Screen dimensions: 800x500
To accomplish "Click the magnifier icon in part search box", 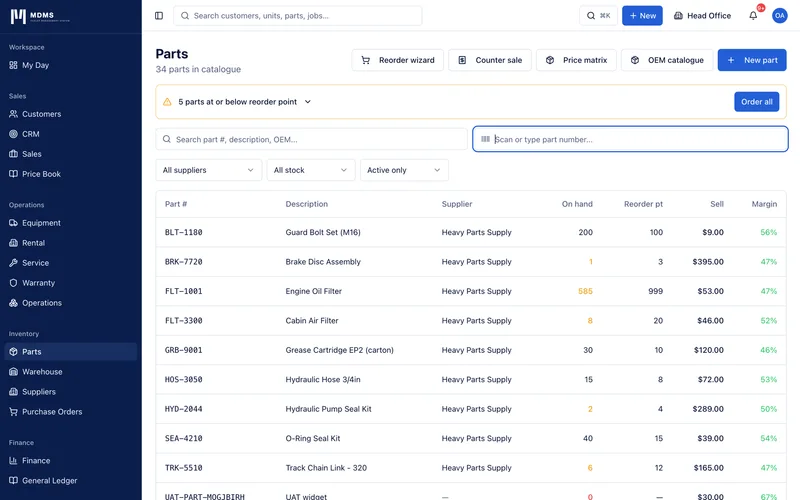I will coord(167,139).
